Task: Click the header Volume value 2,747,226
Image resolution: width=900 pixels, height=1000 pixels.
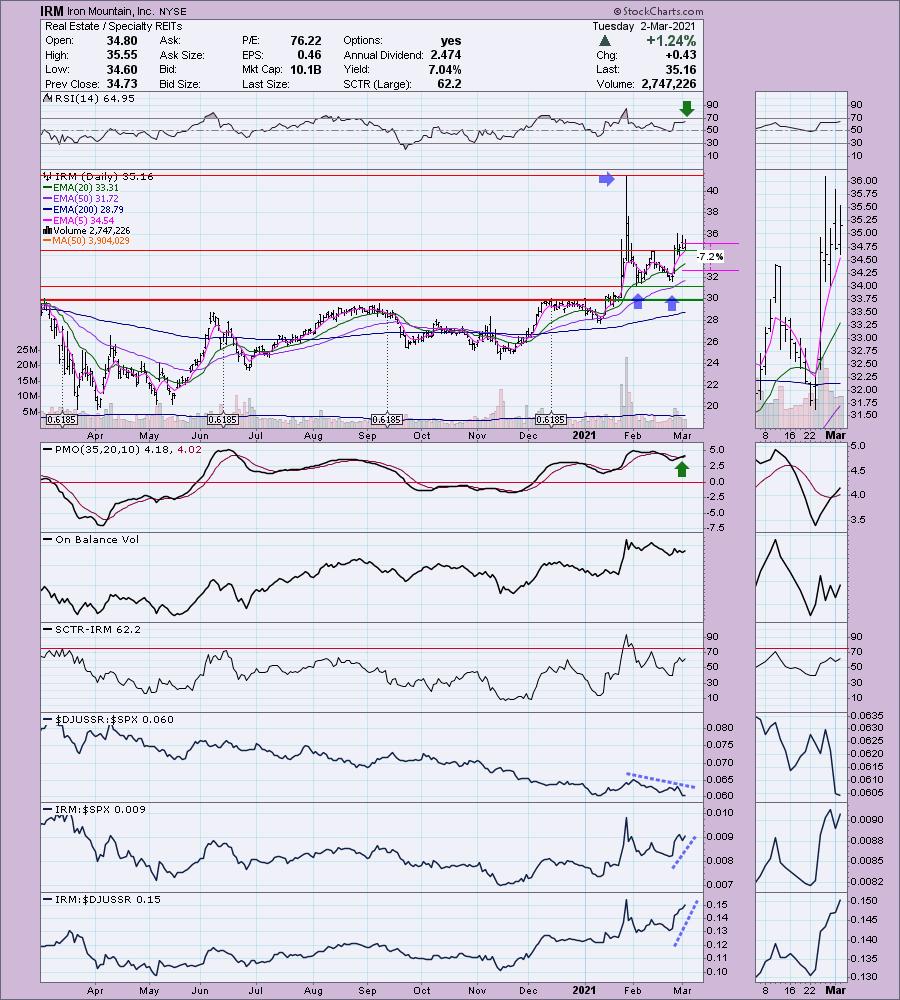Action: (667, 84)
